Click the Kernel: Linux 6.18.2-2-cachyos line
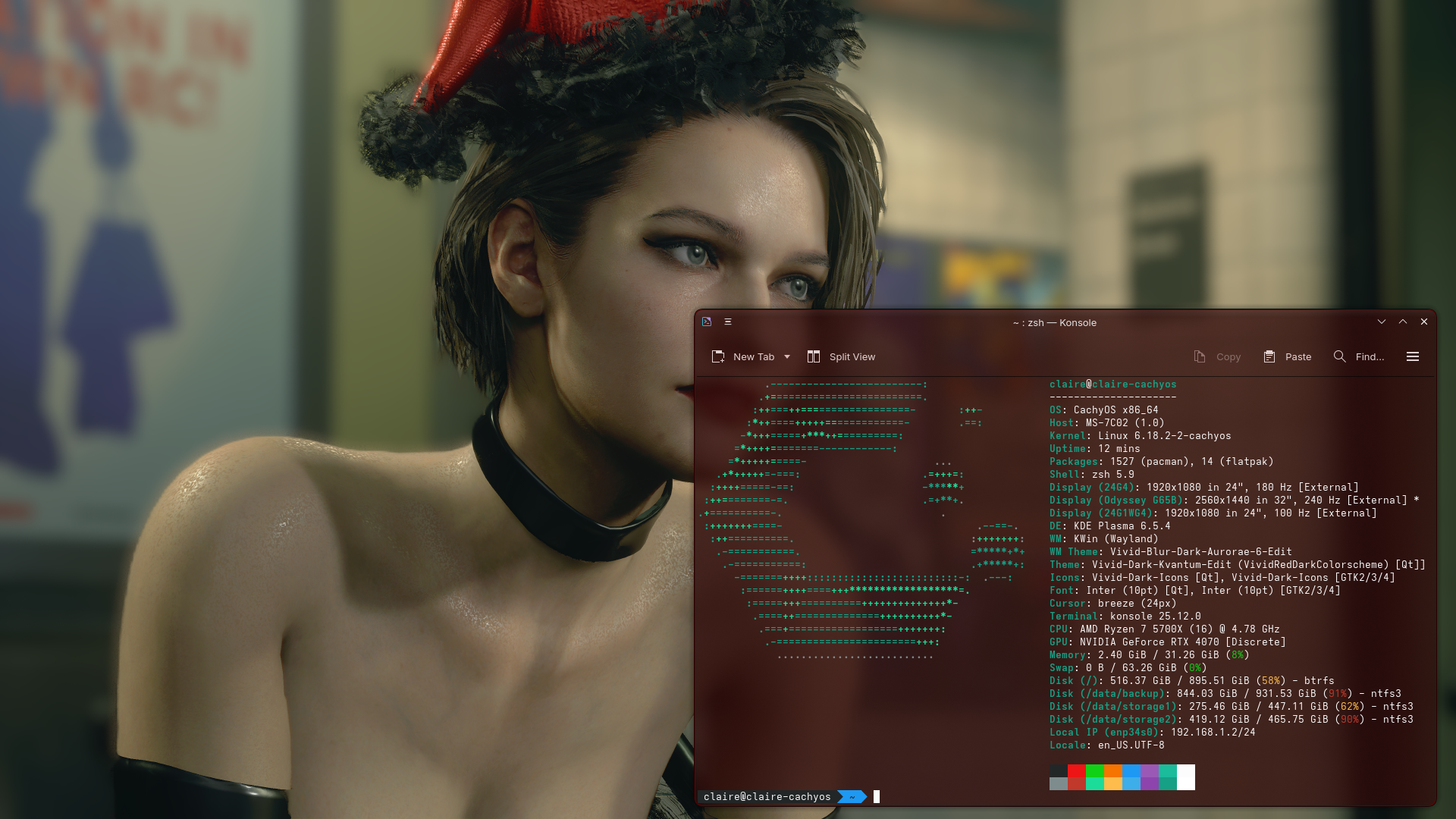 [1141, 436]
